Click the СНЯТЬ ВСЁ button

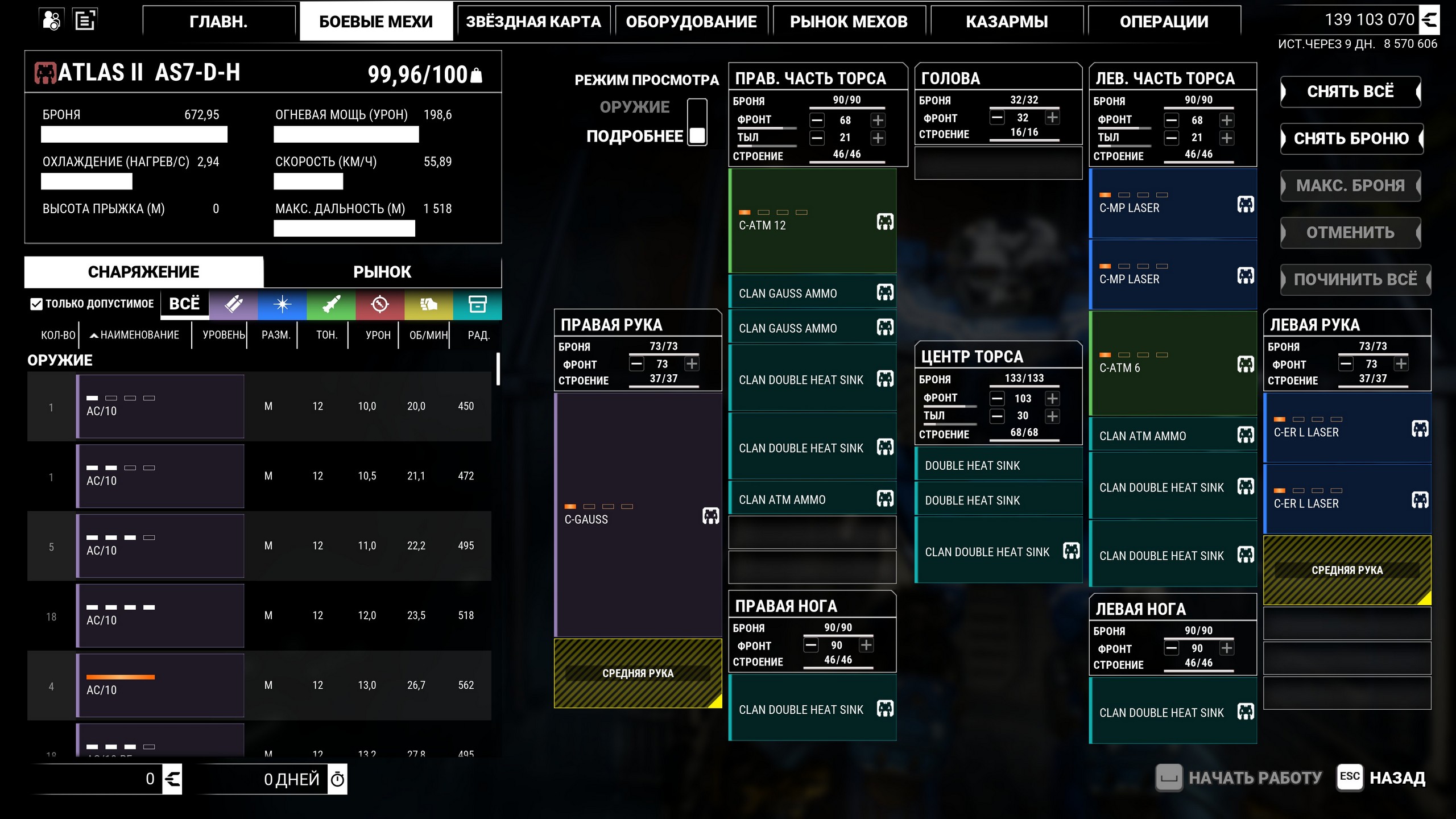(x=1350, y=92)
